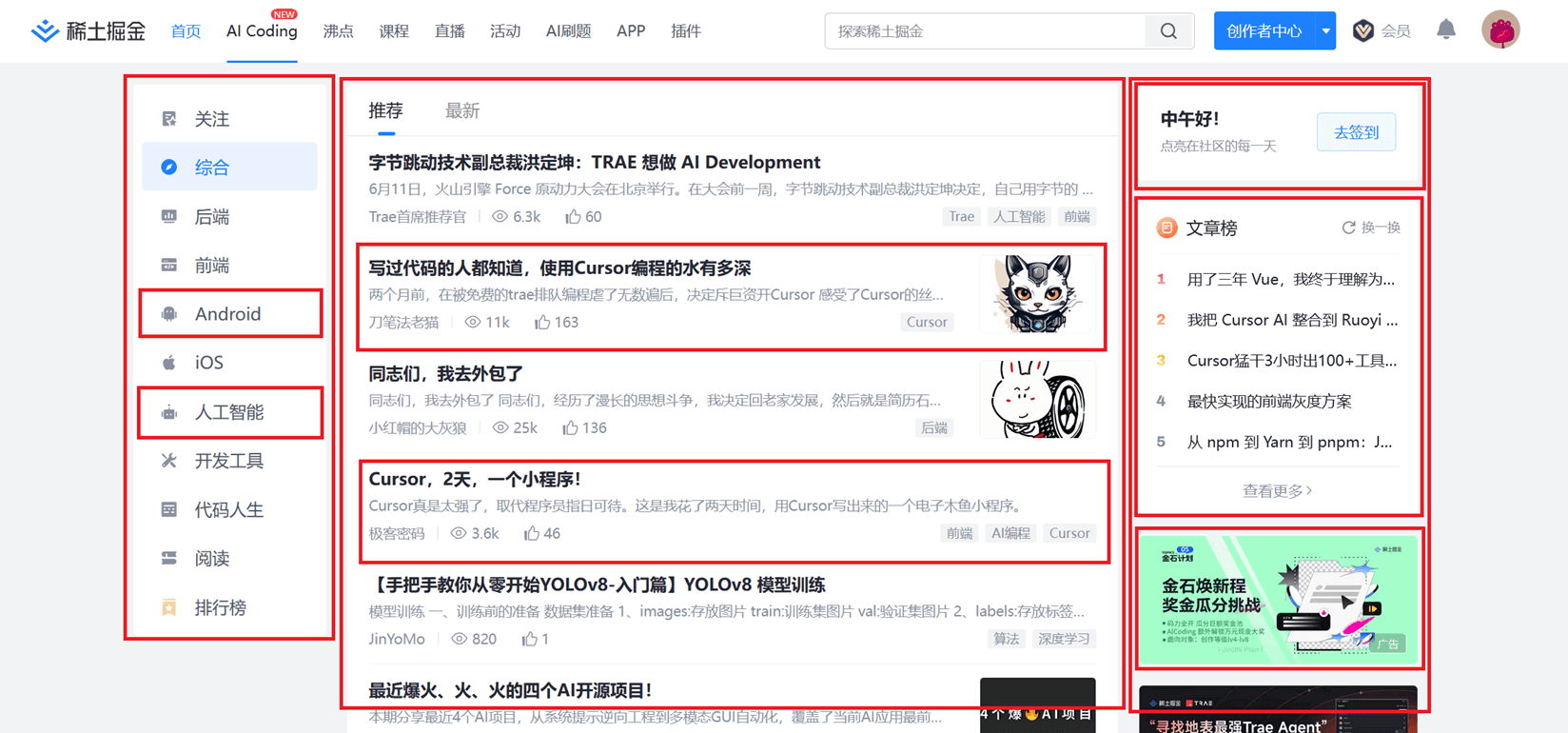This screenshot has height=733, width=1568.
Task: Click the Trae tag on first article
Action: coord(961,217)
